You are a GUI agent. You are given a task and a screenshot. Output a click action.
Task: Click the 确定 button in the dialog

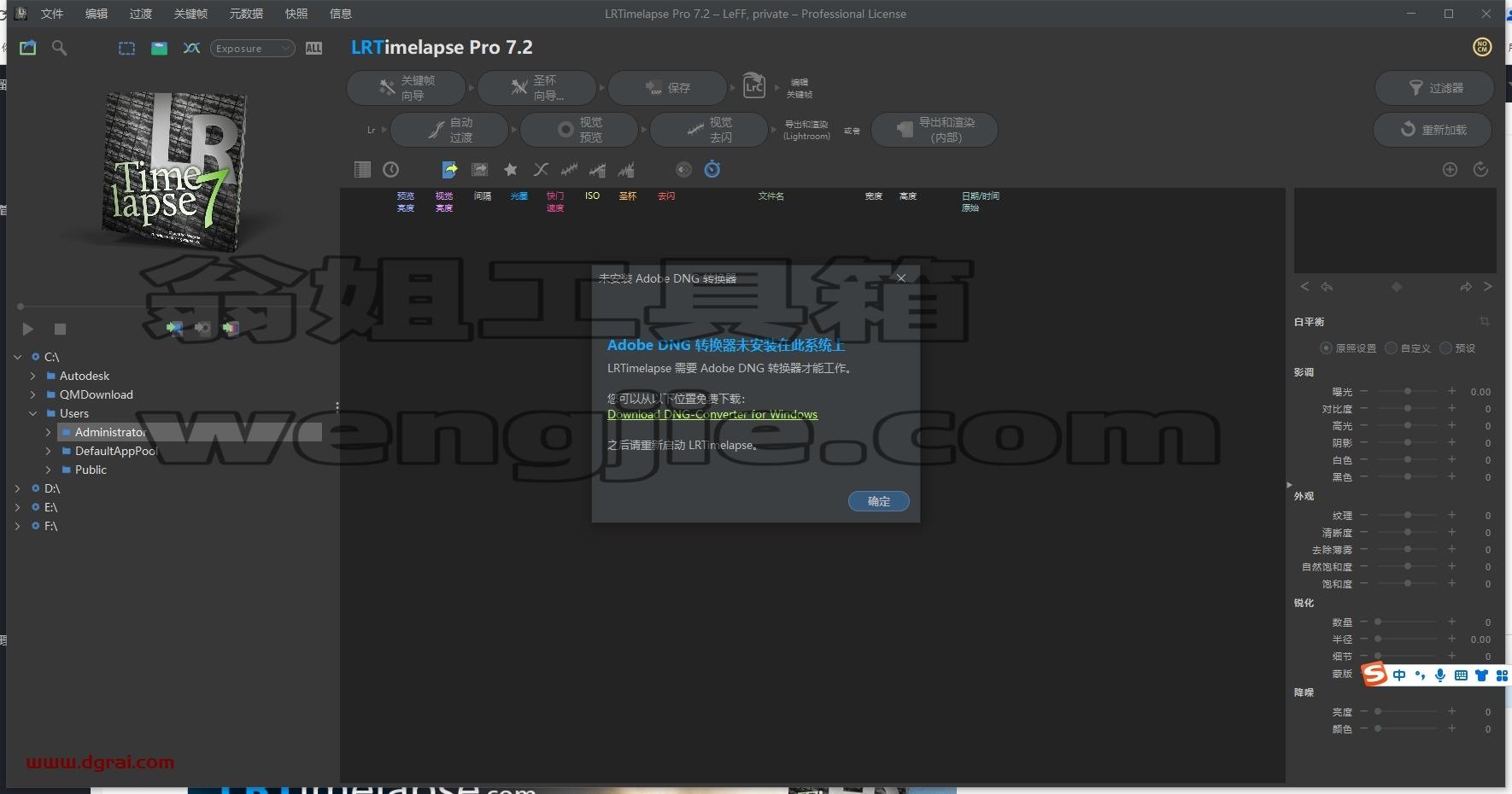pyautogui.click(x=878, y=501)
